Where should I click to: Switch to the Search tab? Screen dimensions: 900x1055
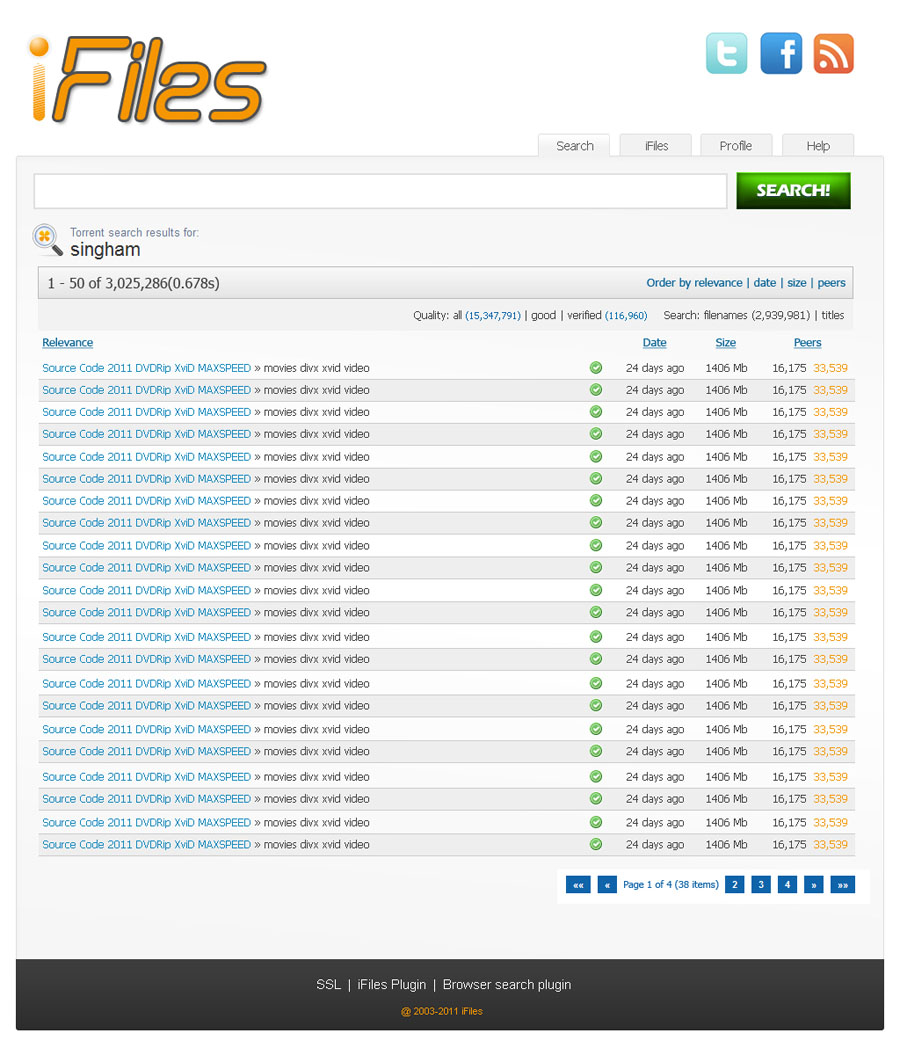point(574,145)
